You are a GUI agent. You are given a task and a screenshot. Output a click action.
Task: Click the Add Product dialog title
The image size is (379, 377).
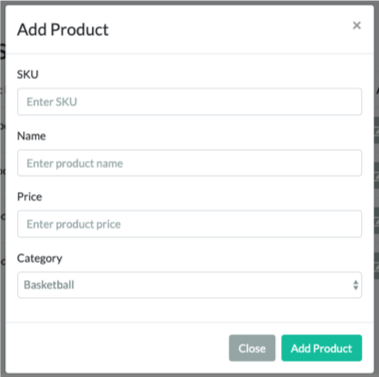point(63,30)
